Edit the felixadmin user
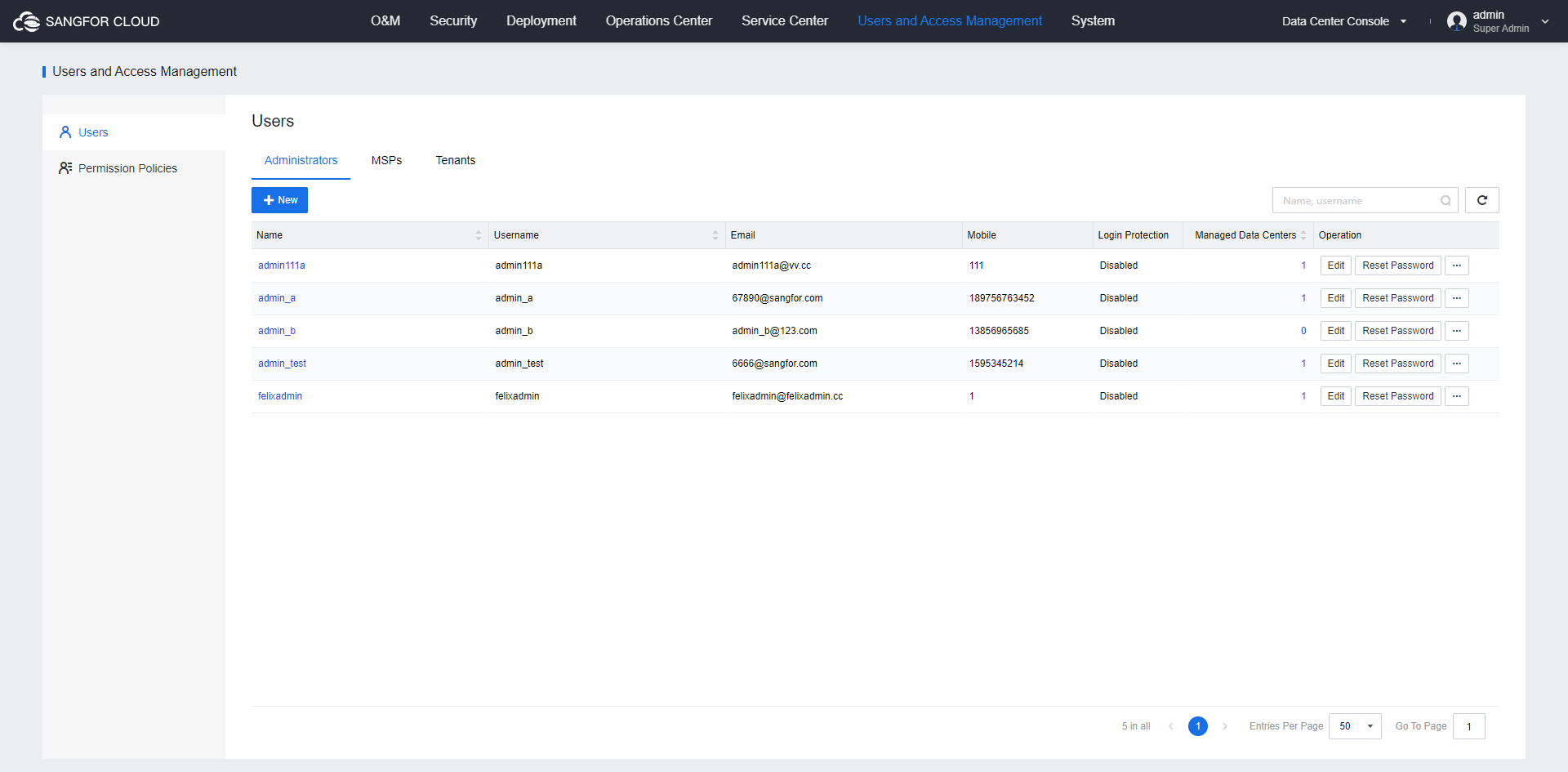The image size is (1568, 772). tap(1336, 396)
